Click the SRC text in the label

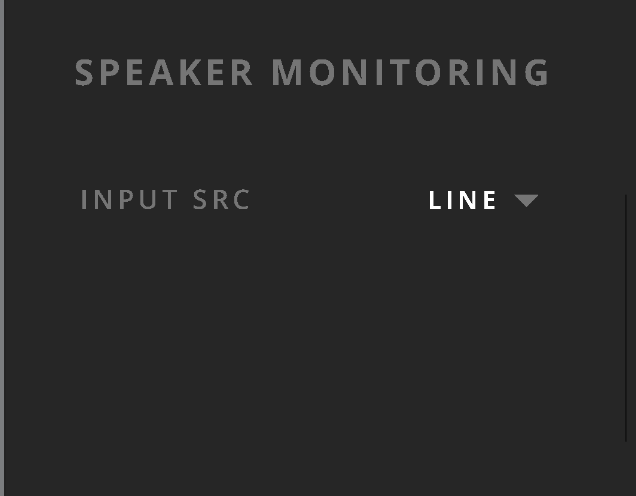pyautogui.click(x=221, y=200)
